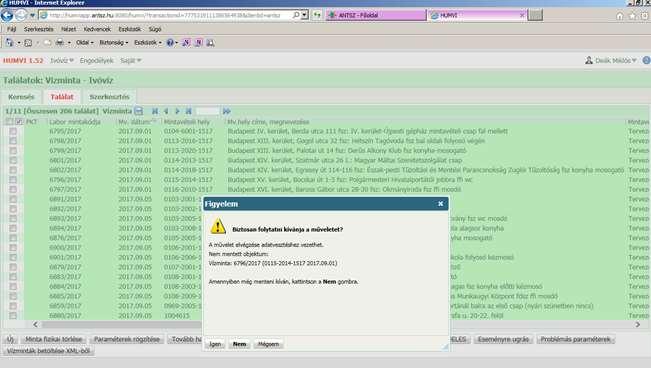
Task: Click the double-arrow go to page icon
Action: [226, 111]
